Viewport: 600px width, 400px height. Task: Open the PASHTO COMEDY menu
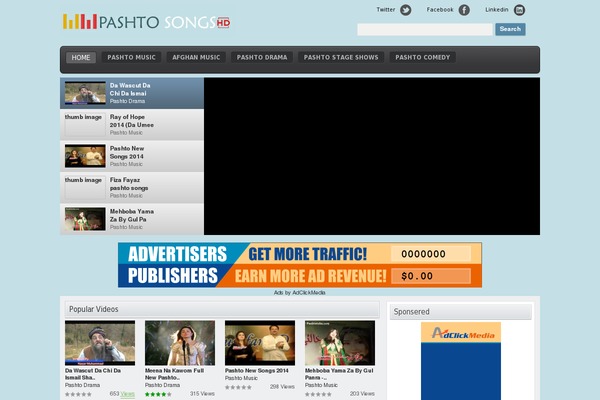tap(422, 57)
